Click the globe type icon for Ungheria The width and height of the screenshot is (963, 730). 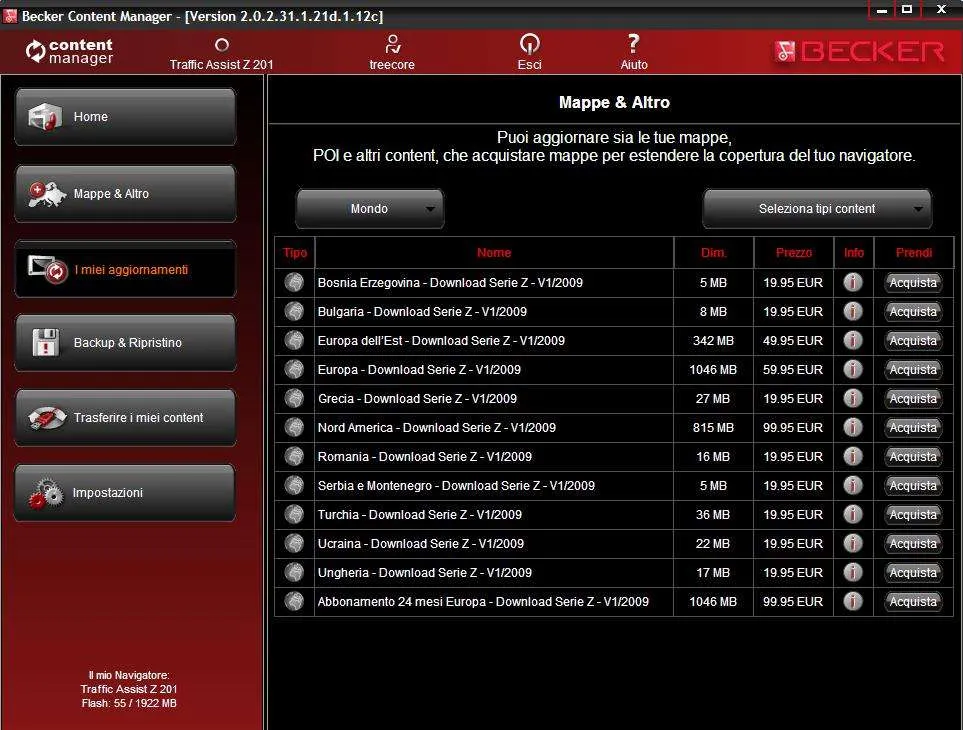point(295,572)
